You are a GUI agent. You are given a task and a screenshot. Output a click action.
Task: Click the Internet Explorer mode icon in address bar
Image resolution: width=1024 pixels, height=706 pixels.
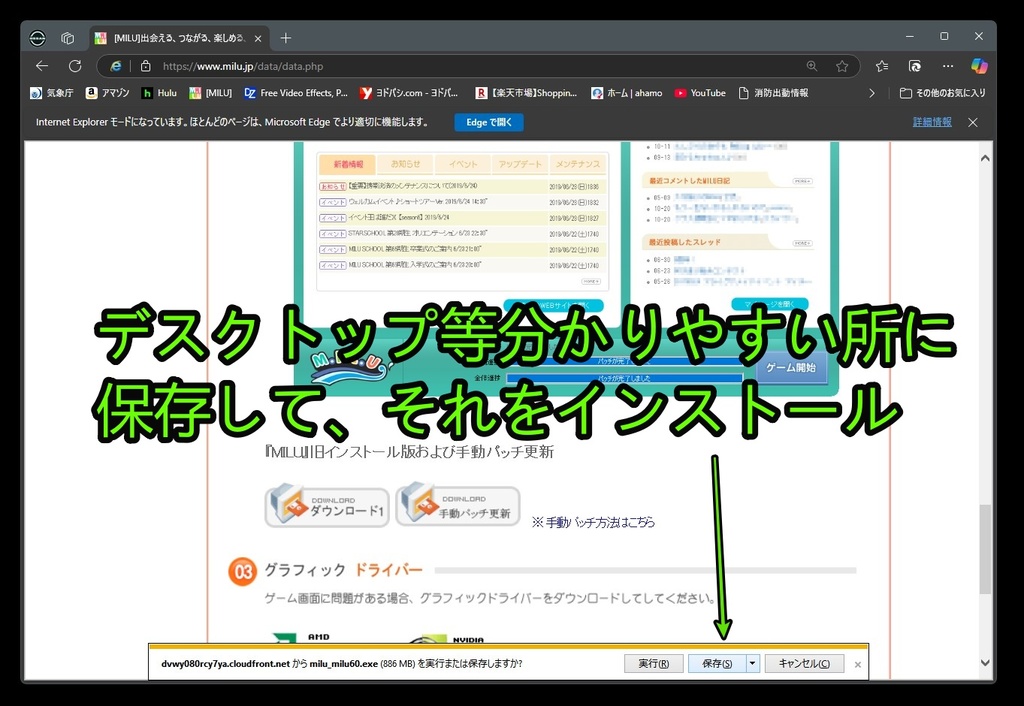(116, 66)
